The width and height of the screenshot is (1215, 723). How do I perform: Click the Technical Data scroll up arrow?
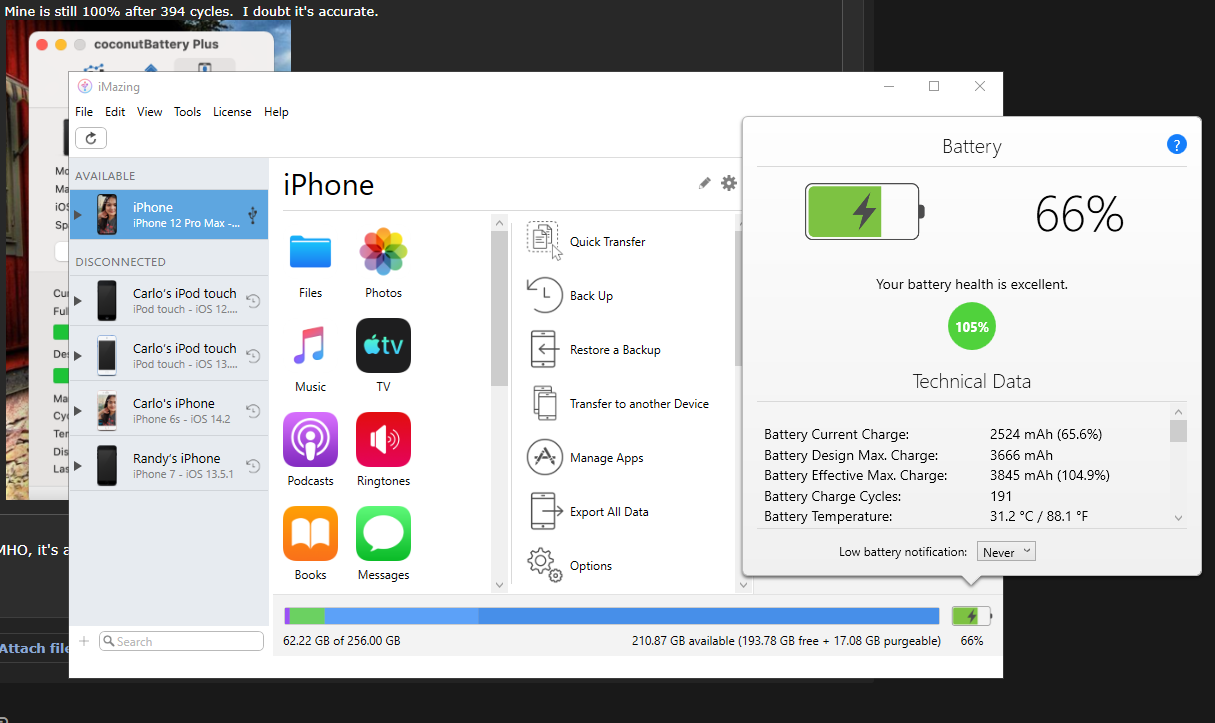1178,411
